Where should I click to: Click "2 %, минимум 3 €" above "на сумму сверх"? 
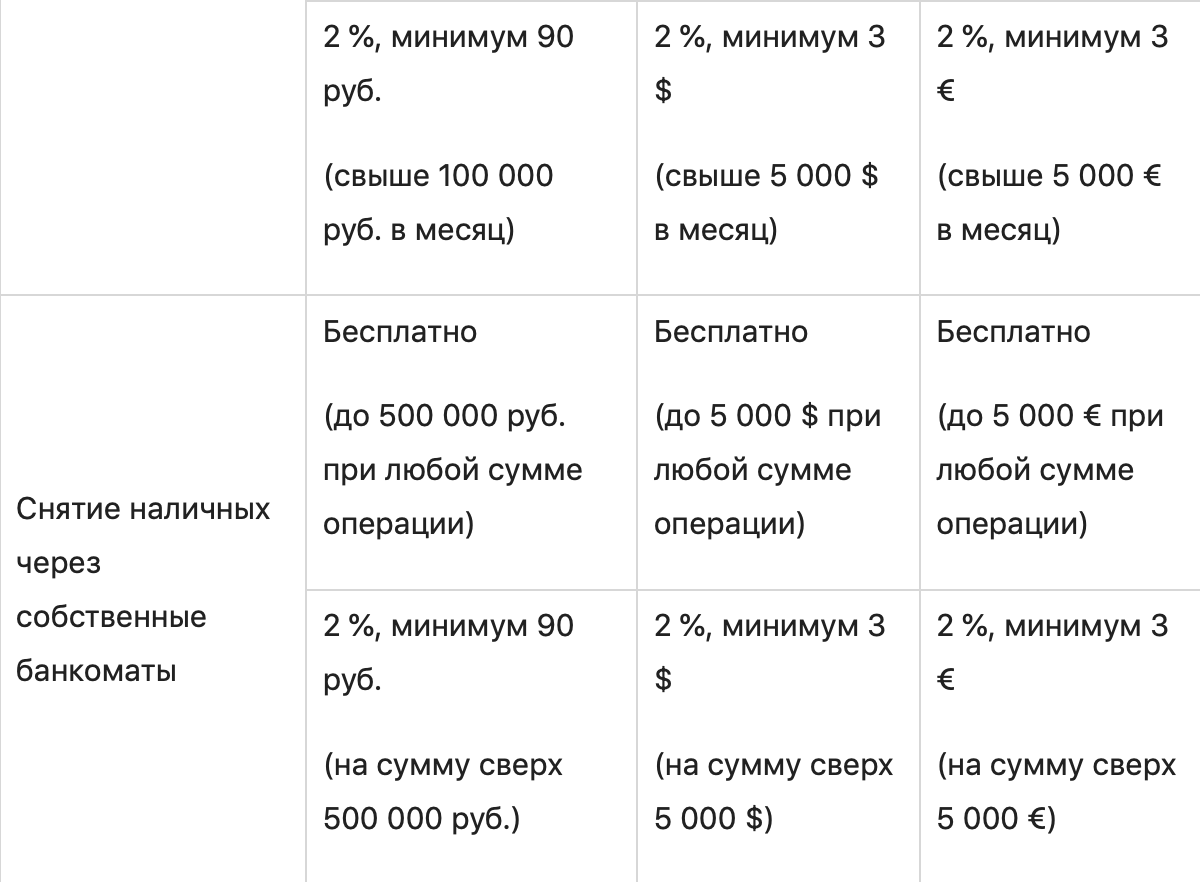point(1052,652)
